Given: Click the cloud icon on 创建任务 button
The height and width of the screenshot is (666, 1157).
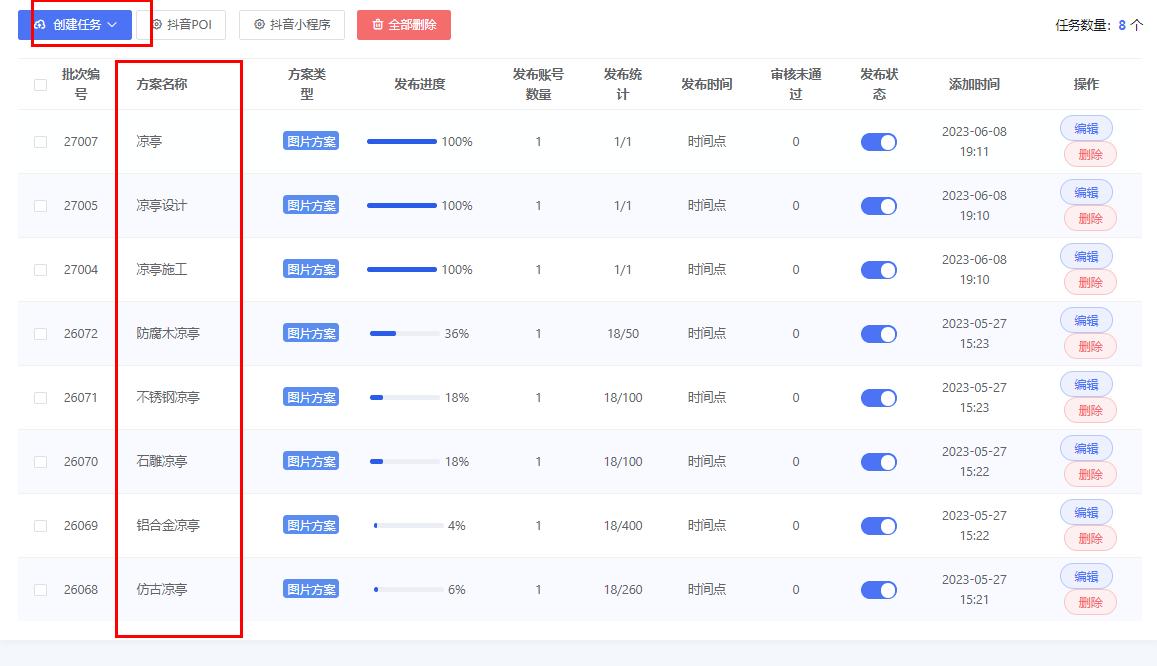Looking at the screenshot, I should pos(40,22).
